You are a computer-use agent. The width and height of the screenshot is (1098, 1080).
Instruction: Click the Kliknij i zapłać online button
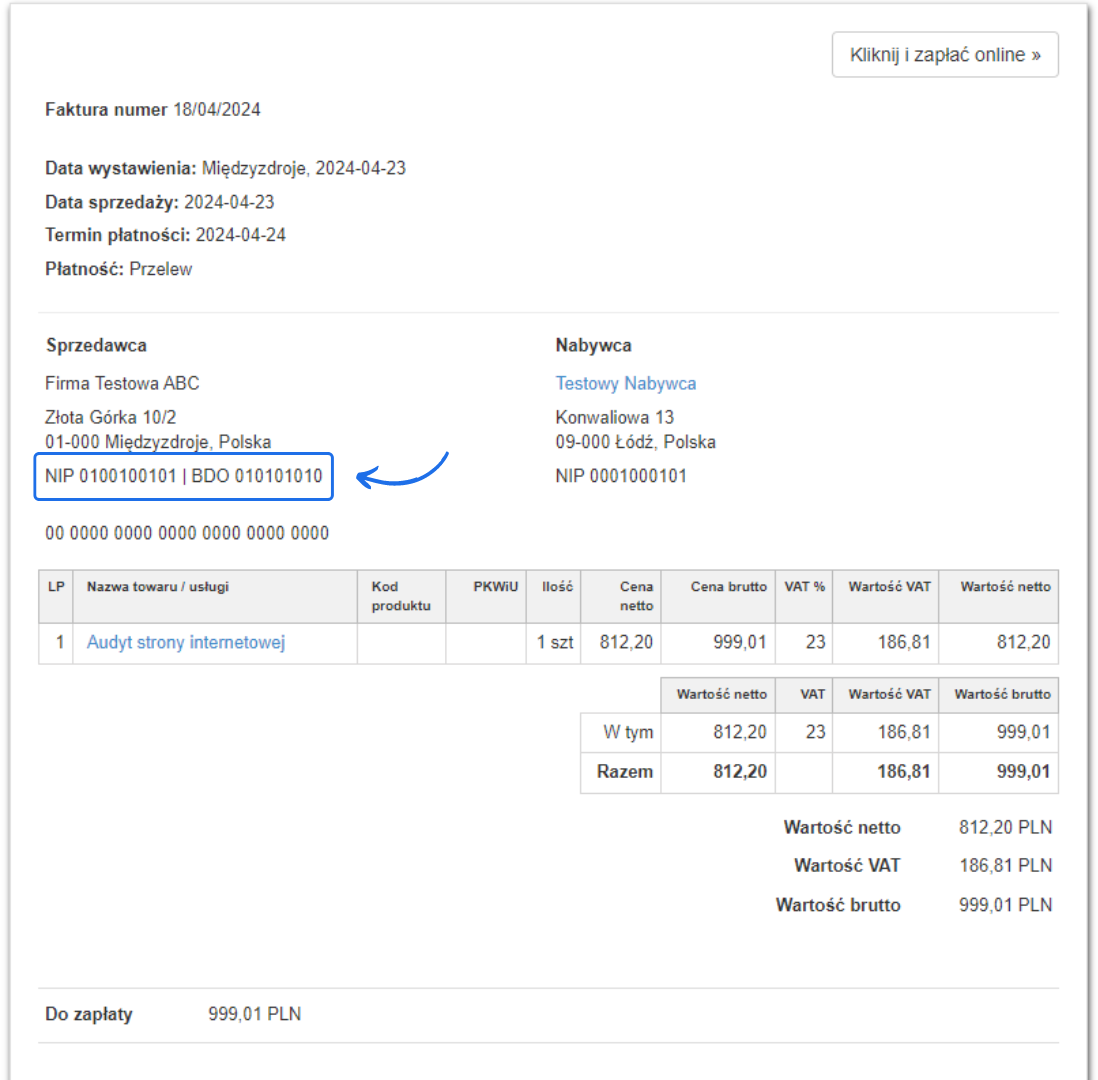click(x=944, y=54)
